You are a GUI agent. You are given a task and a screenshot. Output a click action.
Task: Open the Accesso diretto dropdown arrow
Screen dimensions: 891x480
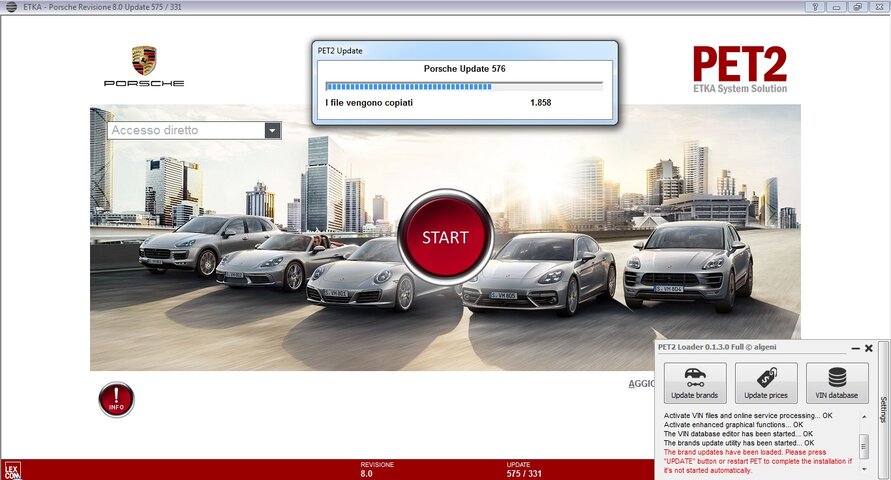coord(273,130)
